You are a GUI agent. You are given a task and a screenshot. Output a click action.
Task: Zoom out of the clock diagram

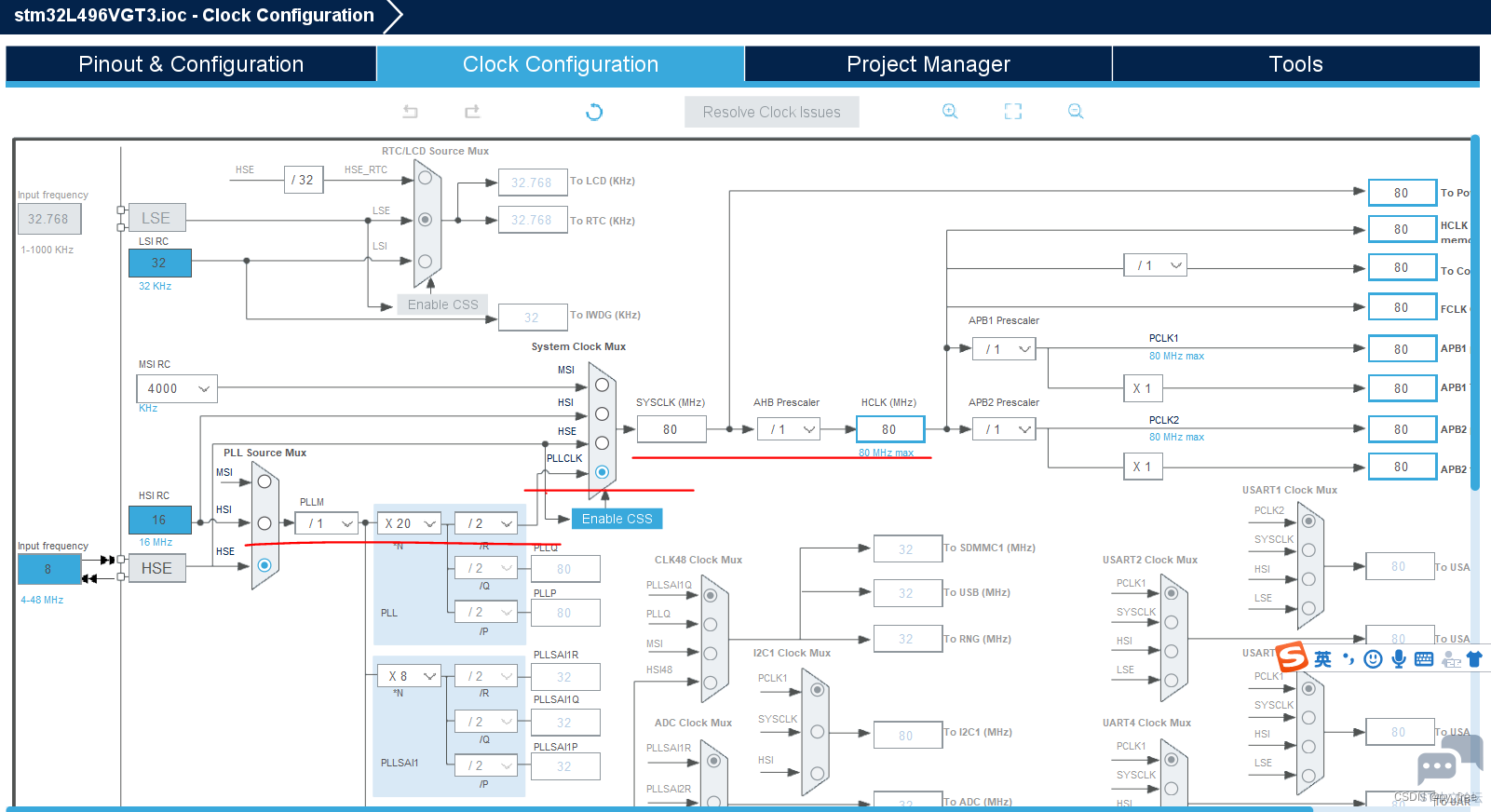click(1076, 112)
